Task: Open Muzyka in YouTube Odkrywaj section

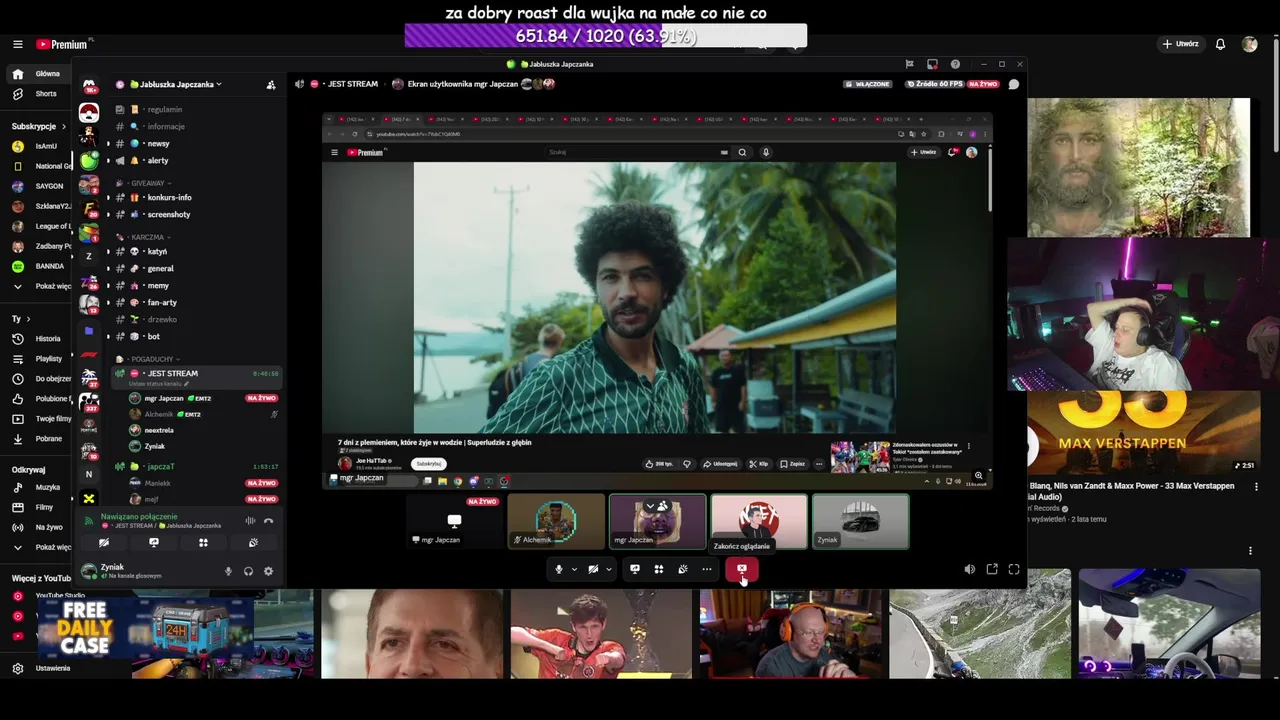Action: (38, 488)
